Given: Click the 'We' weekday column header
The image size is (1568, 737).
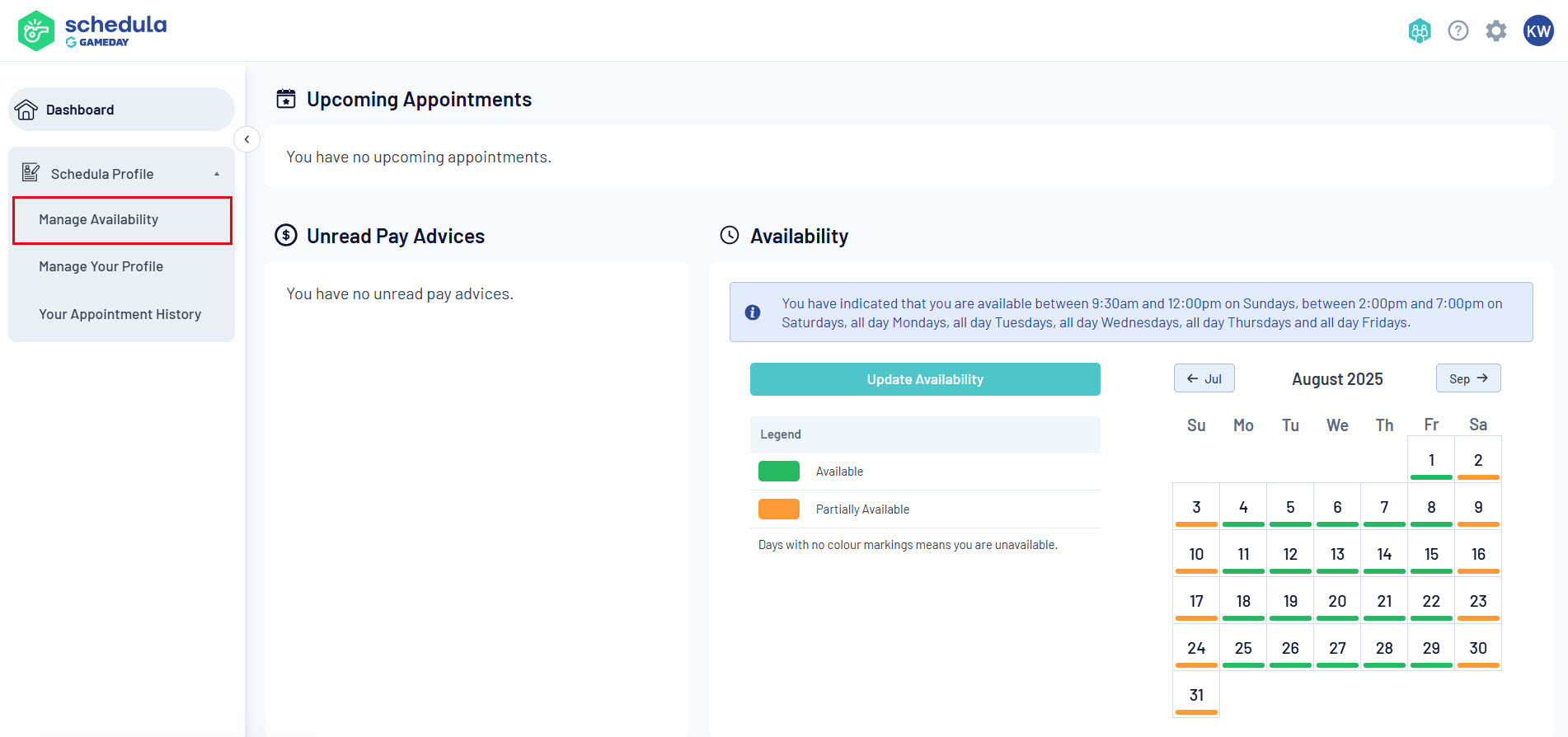Looking at the screenshot, I should (1337, 425).
